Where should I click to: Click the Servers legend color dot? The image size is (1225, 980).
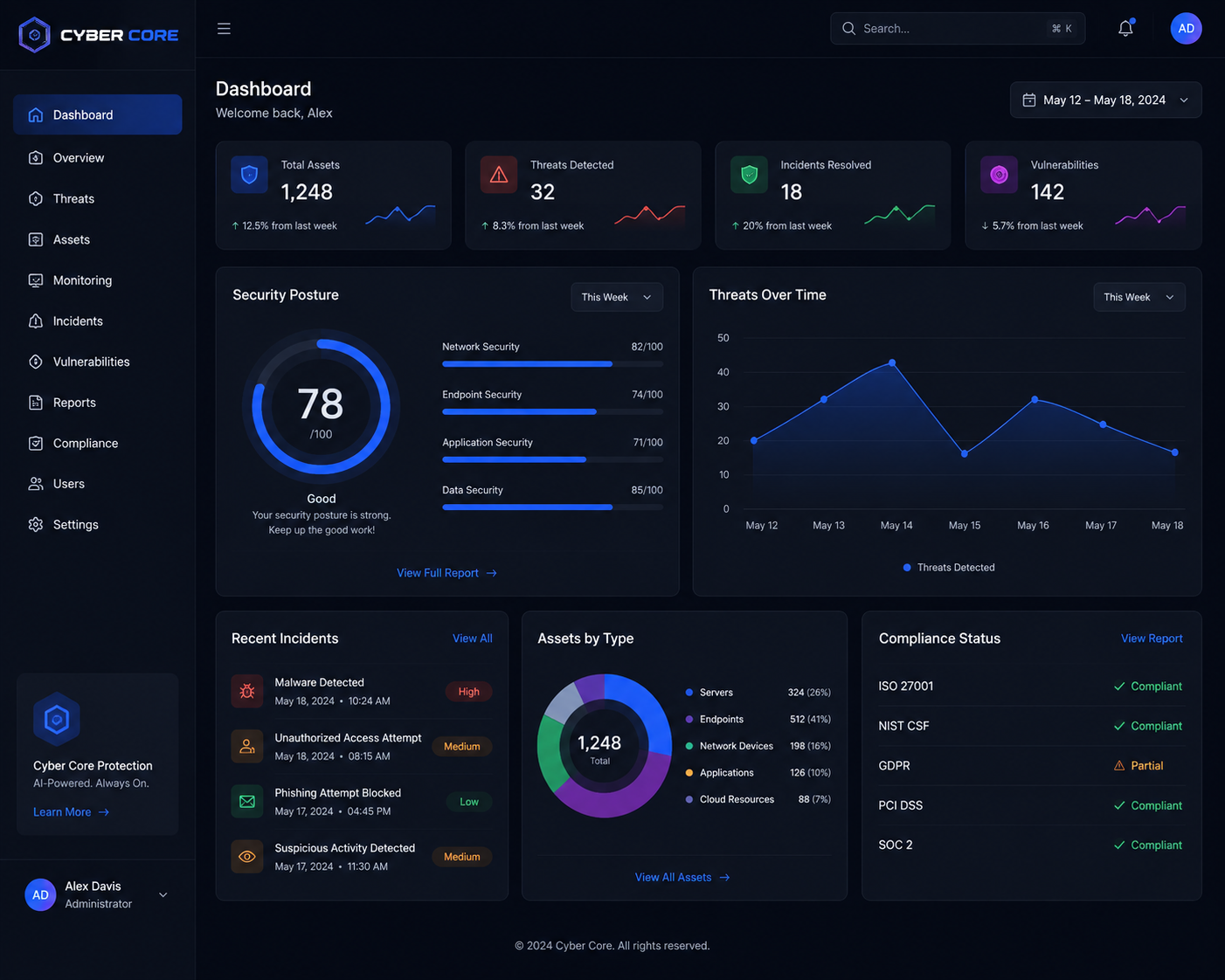[x=689, y=693]
